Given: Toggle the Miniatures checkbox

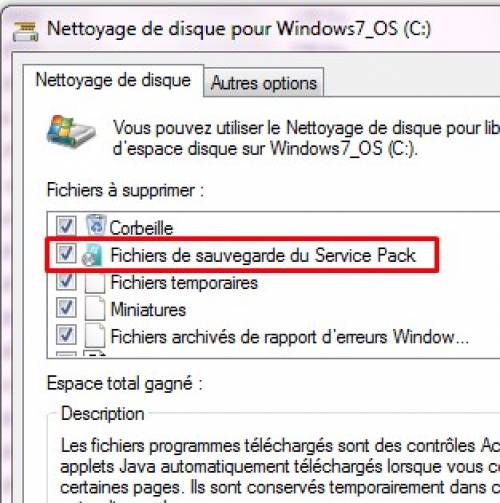Looking at the screenshot, I should (66, 307).
